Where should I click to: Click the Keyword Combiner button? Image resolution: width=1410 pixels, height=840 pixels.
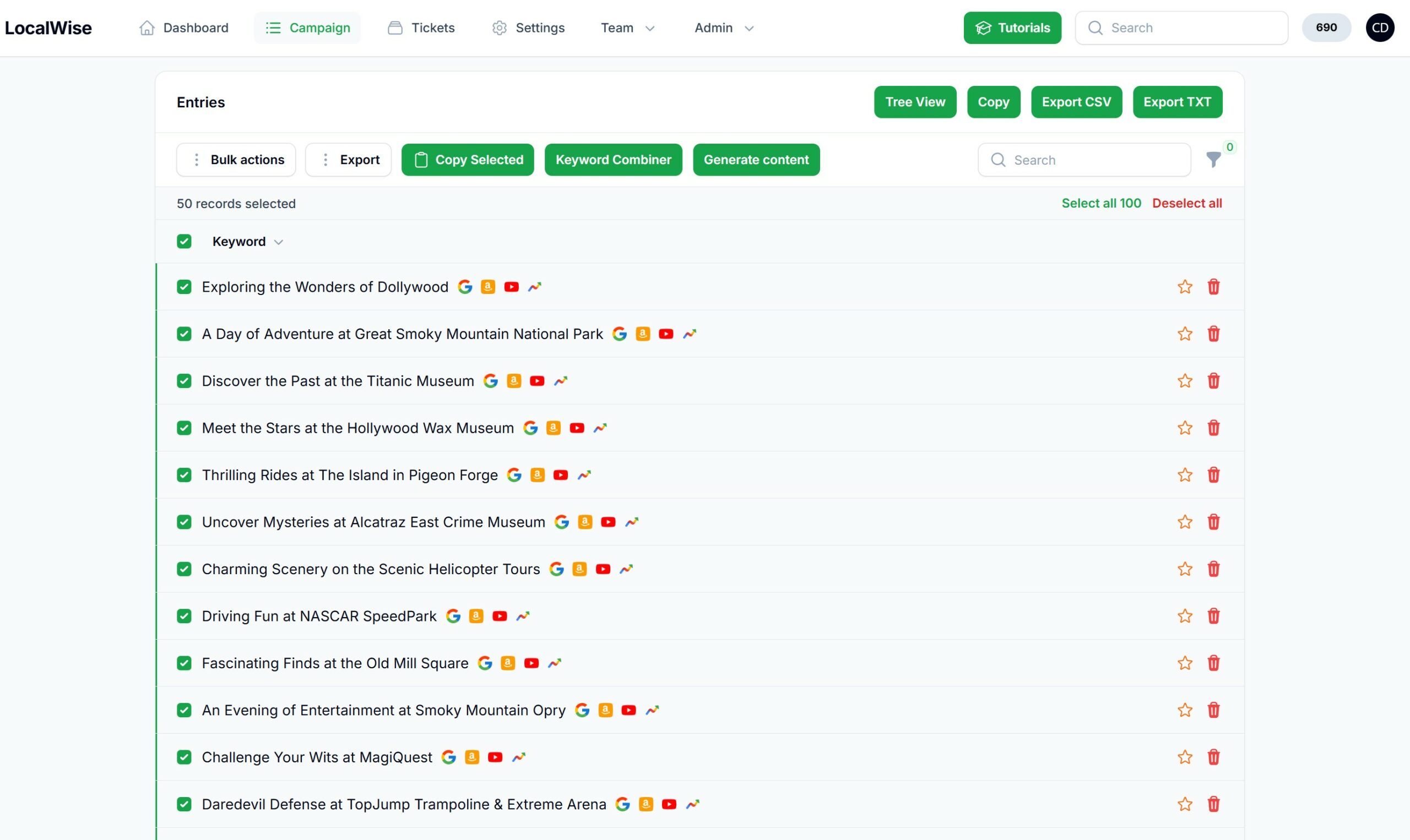coord(612,160)
